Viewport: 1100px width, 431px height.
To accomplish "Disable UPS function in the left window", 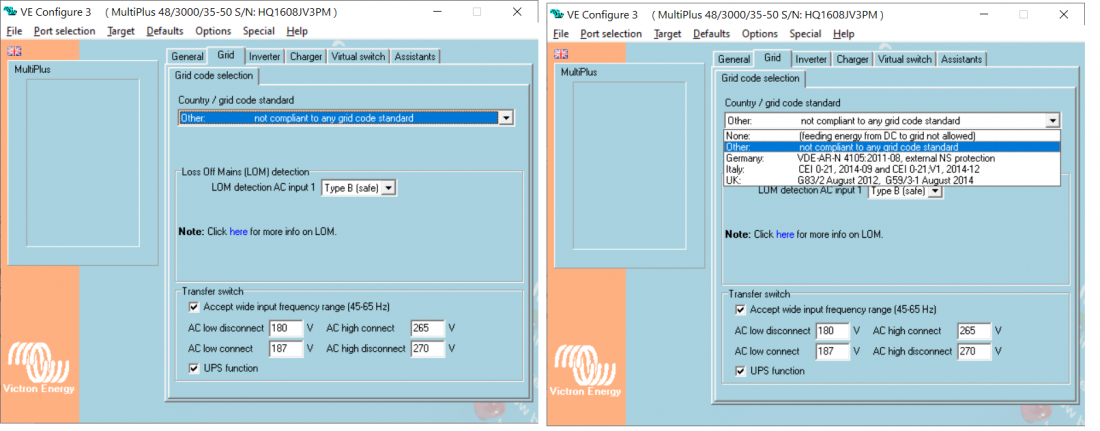I will point(195,368).
